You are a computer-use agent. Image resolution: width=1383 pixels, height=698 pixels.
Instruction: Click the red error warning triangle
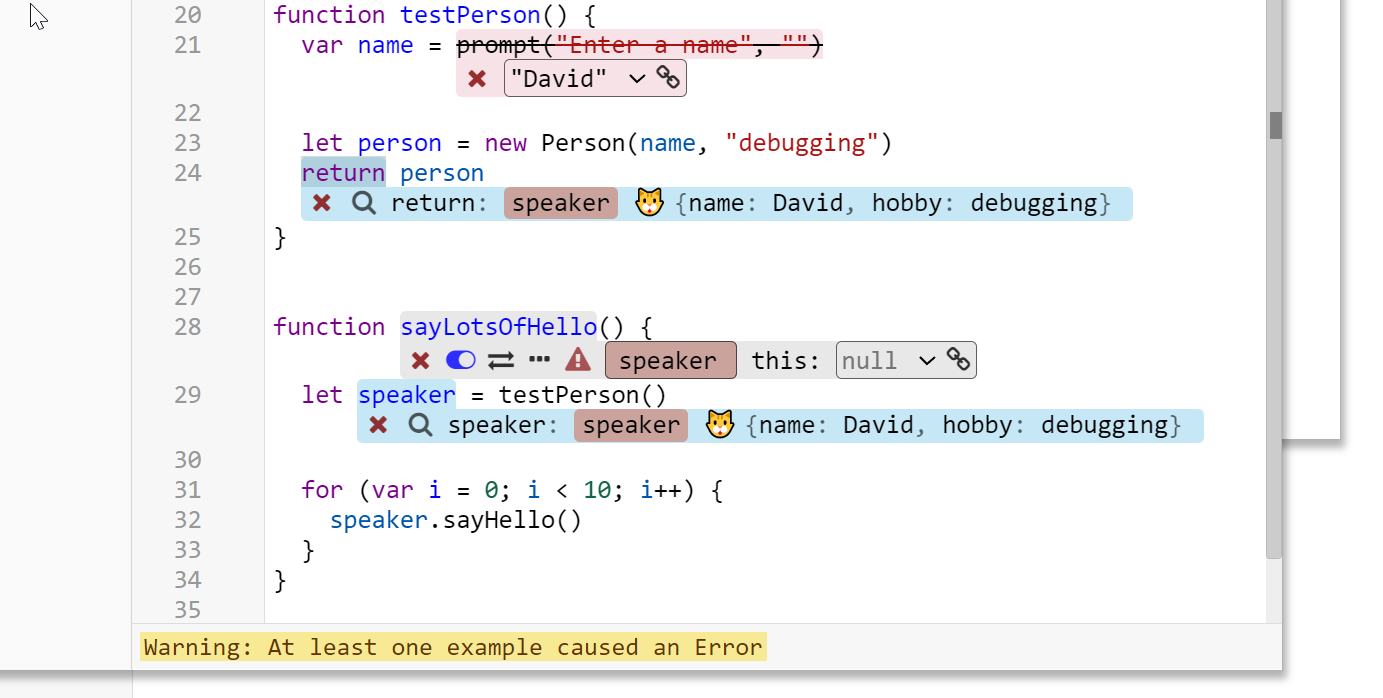click(x=578, y=360)
